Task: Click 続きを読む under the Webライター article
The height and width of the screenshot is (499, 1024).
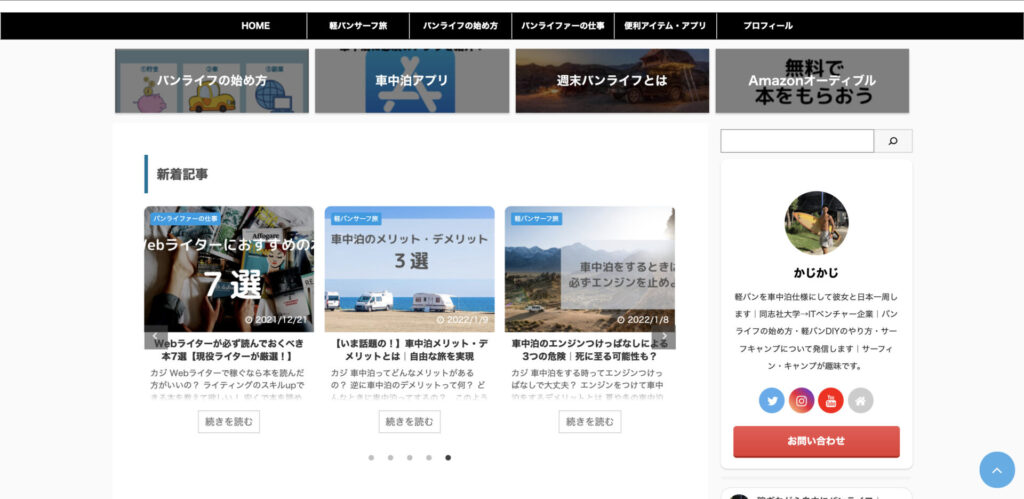Action: coord(229,422)
